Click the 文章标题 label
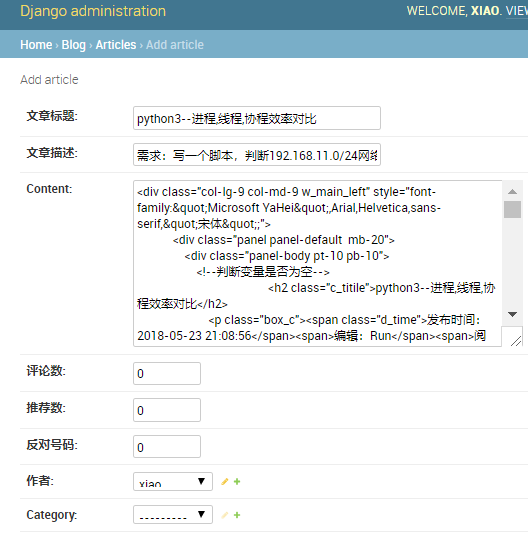The image size is (528, 538). click(x=52, y=116)
